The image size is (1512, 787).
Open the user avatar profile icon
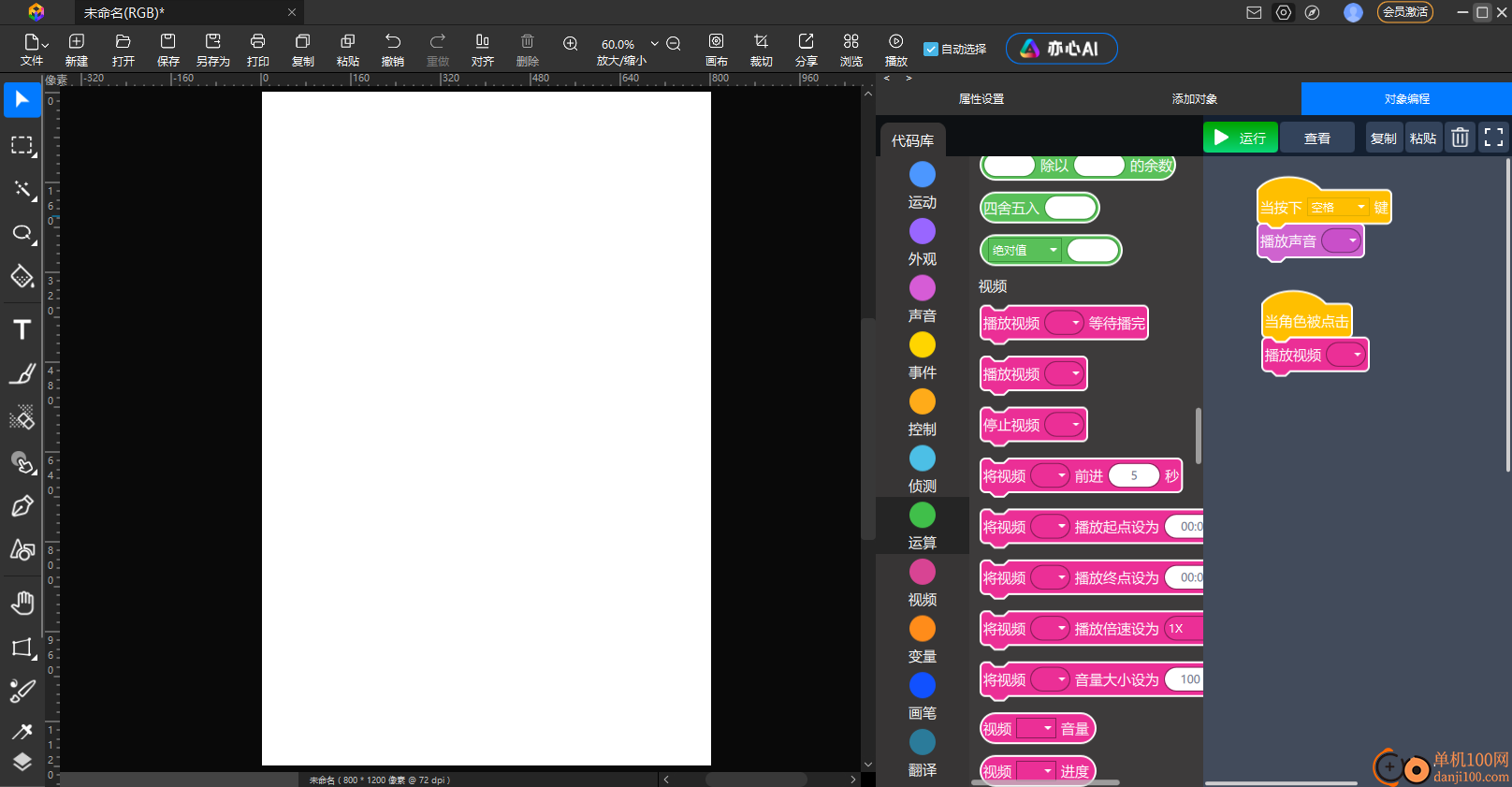pos(1353,12)
